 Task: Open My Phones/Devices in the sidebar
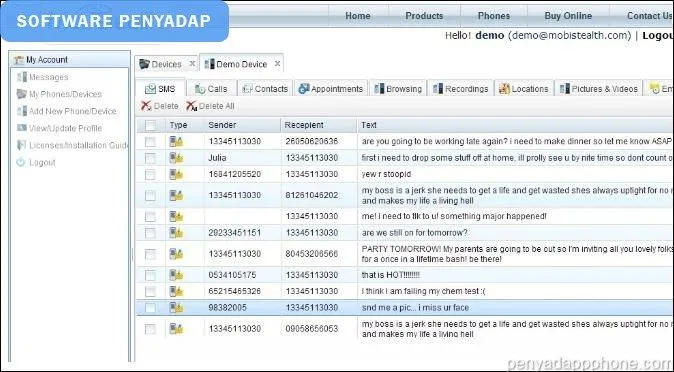pos(65,94)
